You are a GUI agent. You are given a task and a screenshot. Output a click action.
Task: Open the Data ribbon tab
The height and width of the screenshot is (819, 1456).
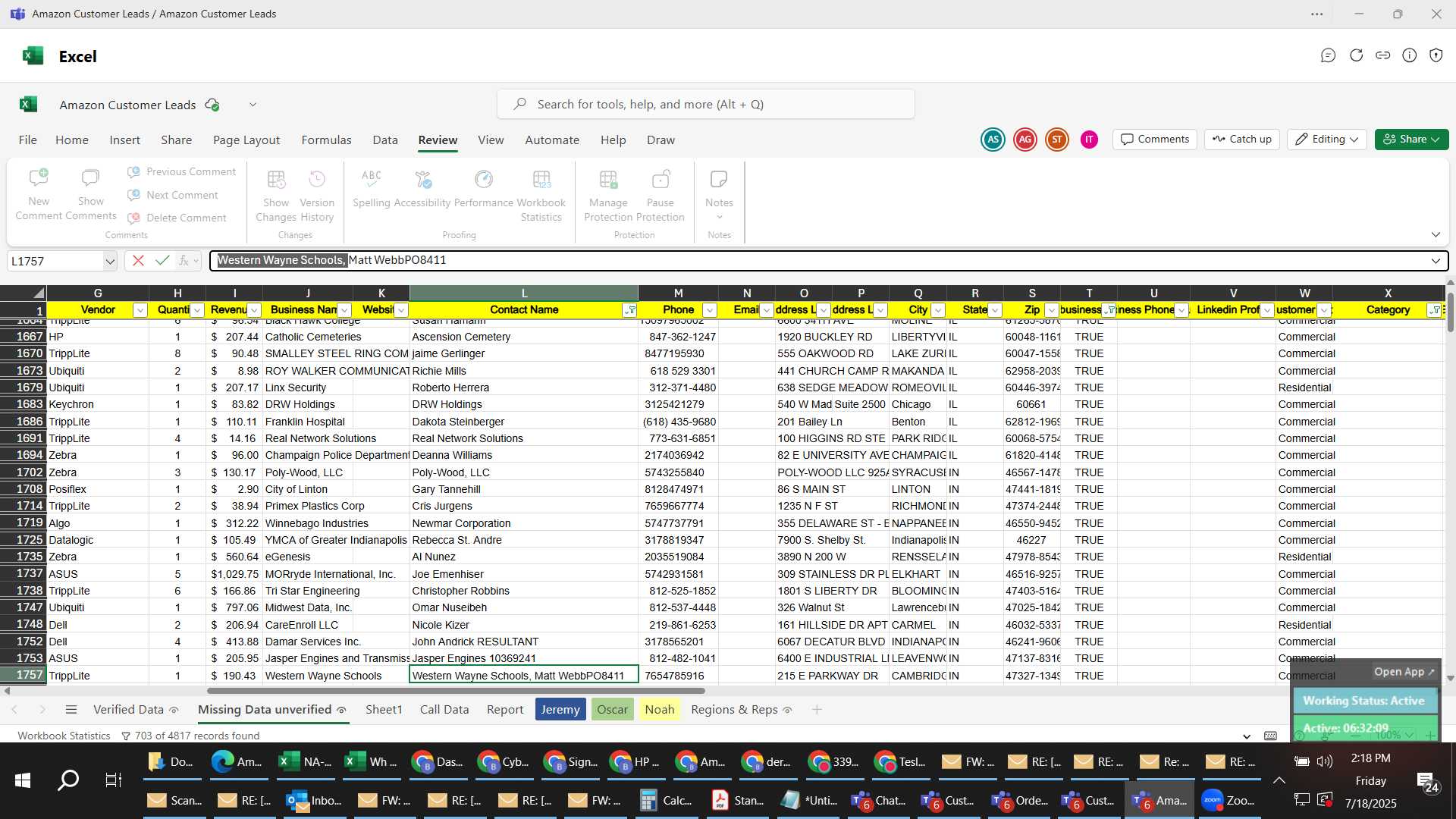point(385,140)
